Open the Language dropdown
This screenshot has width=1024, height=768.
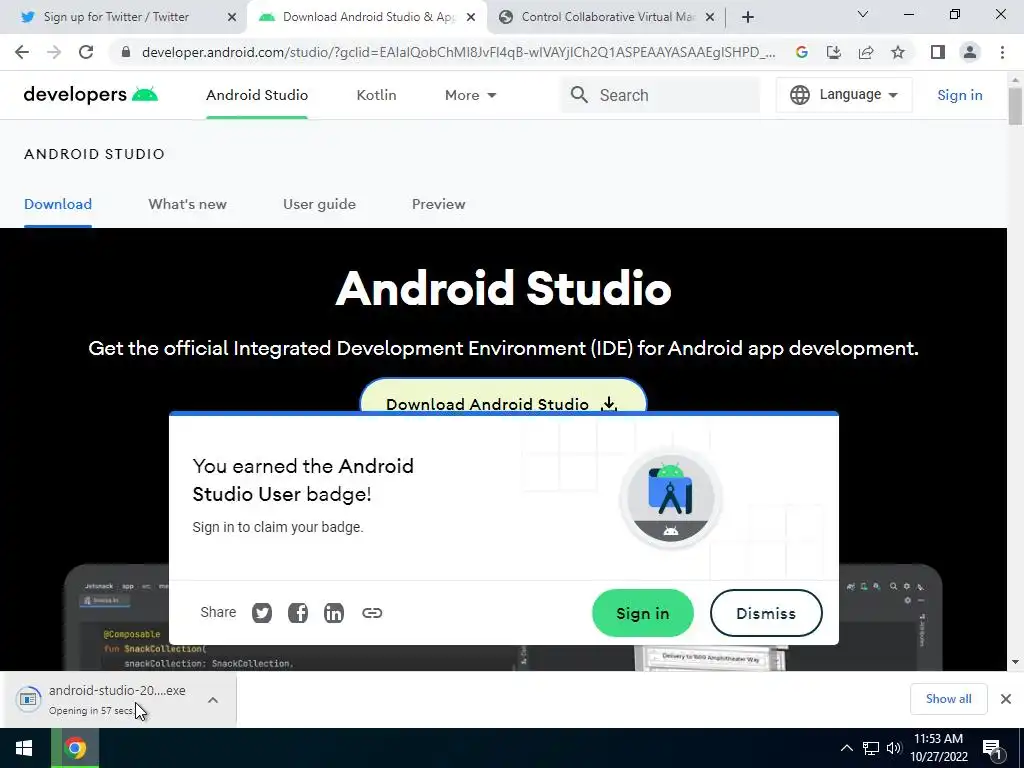click(x=844, y=95)
